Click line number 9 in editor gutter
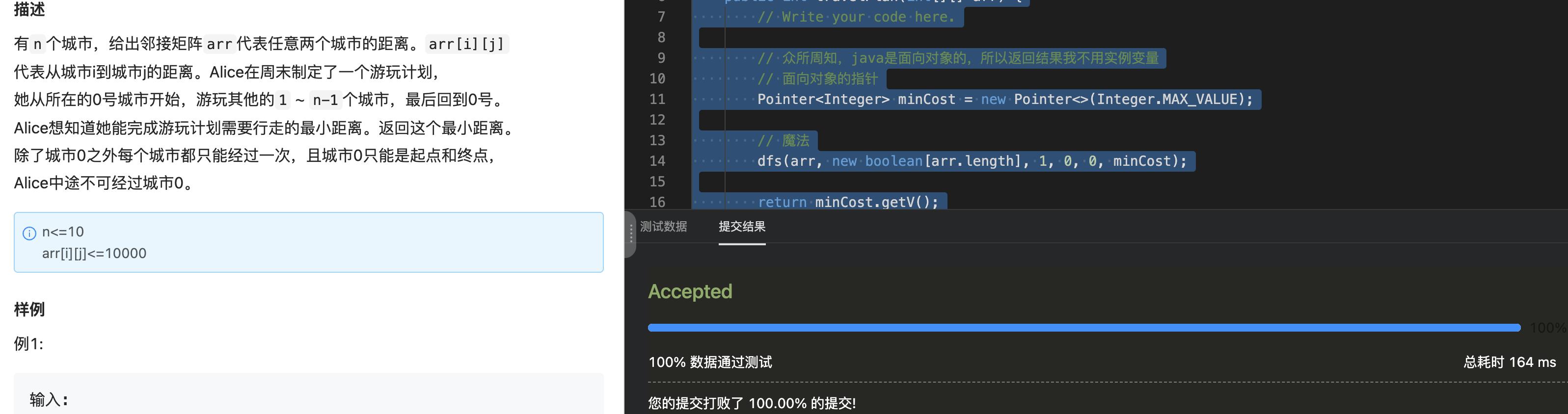The height and width of the screenshot is (414, 1568). pos(661,58)
